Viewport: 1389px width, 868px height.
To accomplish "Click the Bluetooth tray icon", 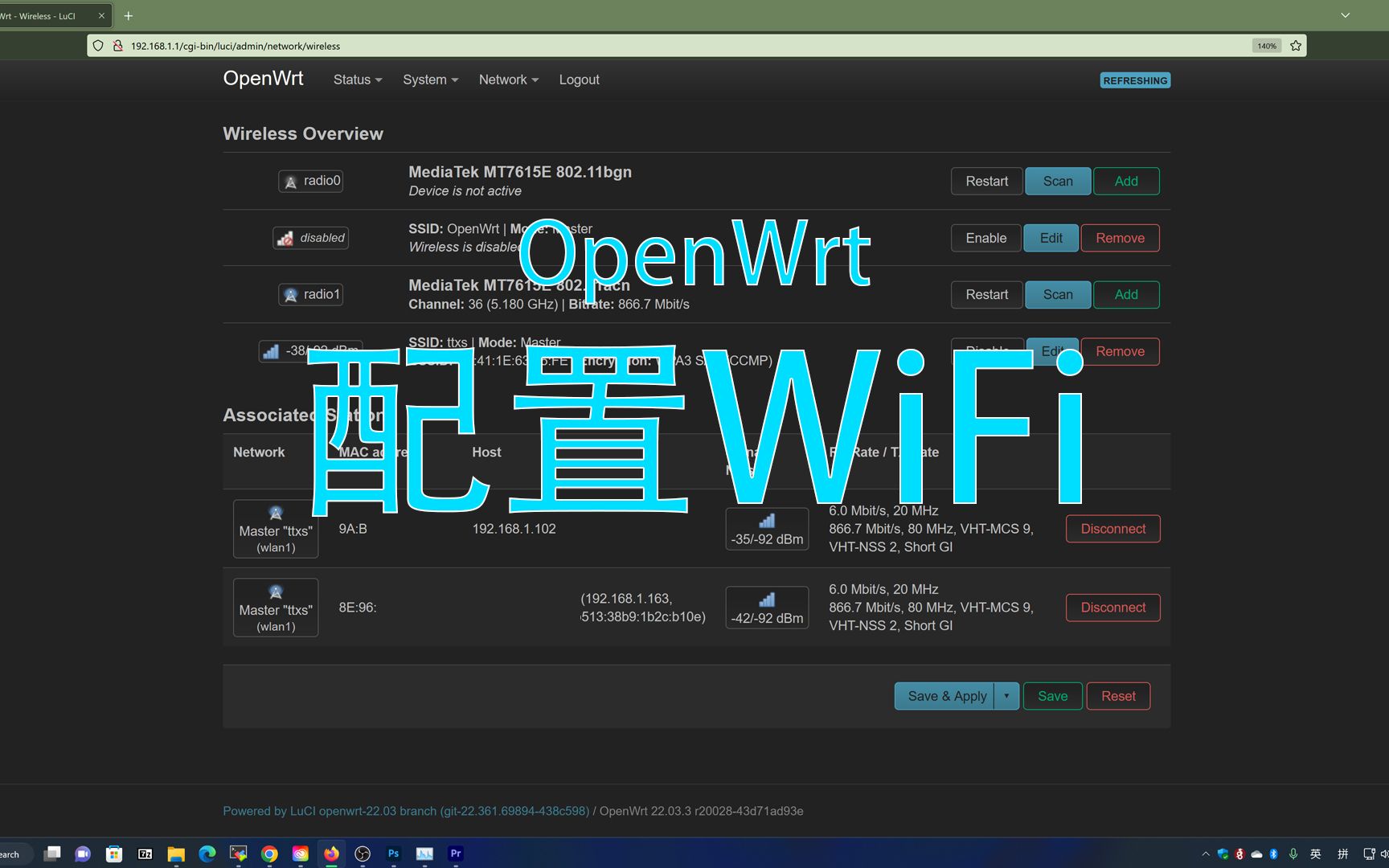I will coord(1274,854).
